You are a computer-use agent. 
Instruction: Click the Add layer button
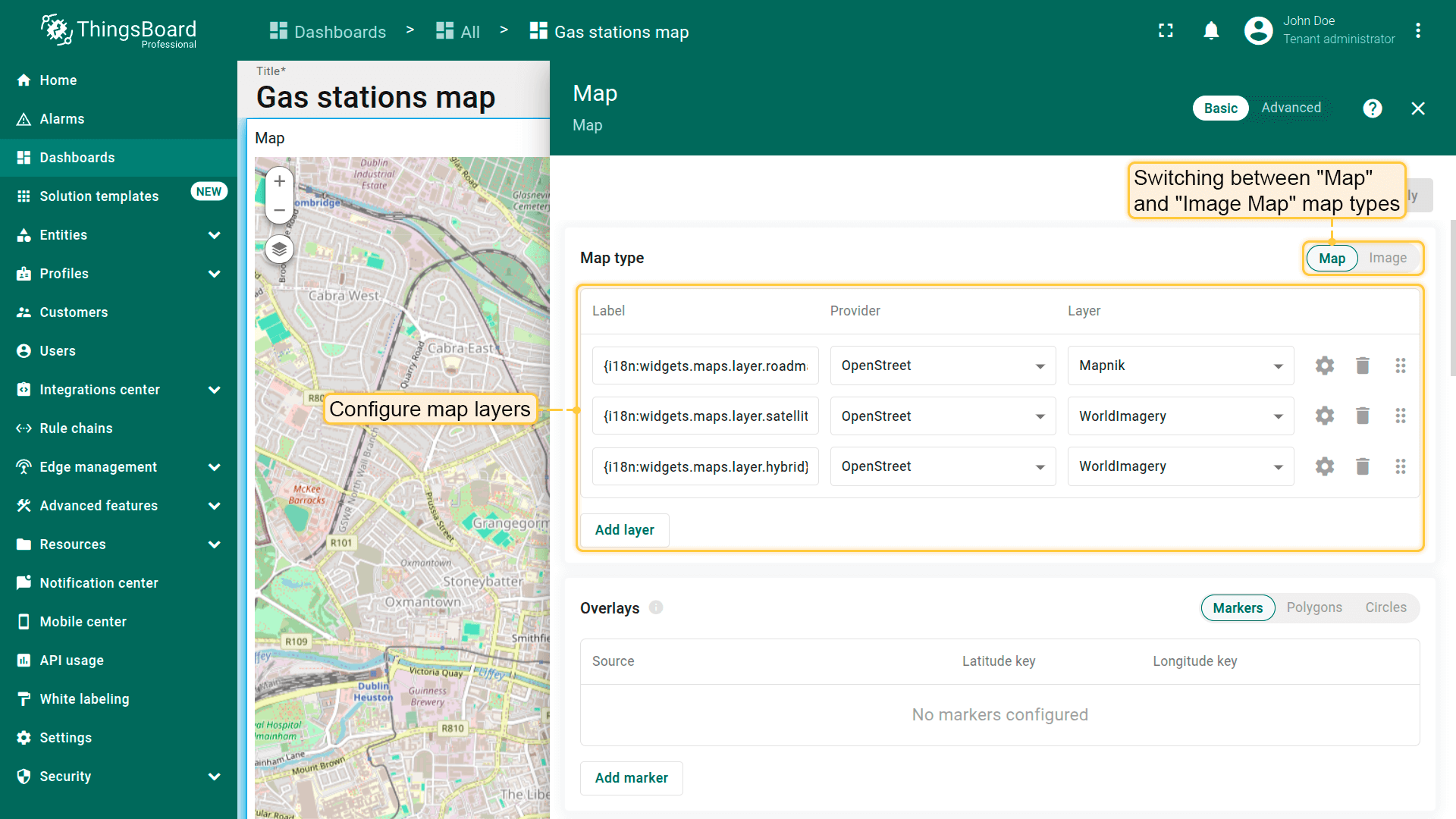[x=624, y=530]
